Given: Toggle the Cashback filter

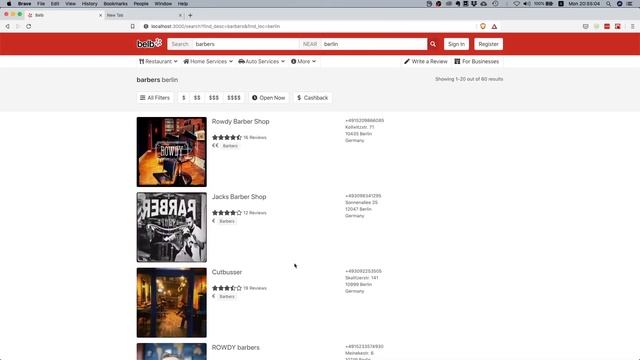Looking at the screenshot, I should pos(313,98).
